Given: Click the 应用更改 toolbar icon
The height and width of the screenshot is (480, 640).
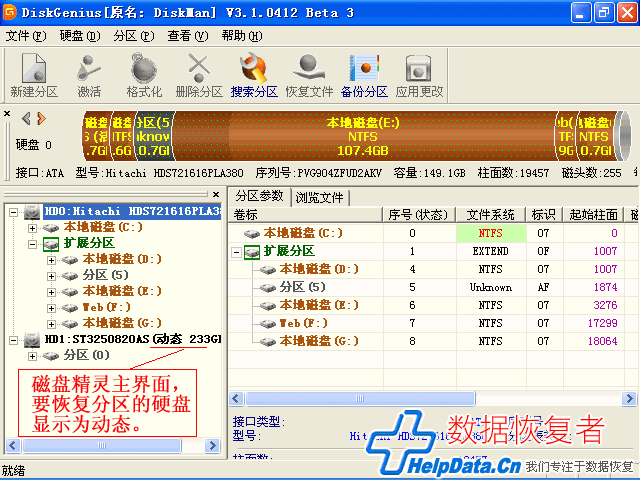Looking at the screenshot, I should point(419,76).
